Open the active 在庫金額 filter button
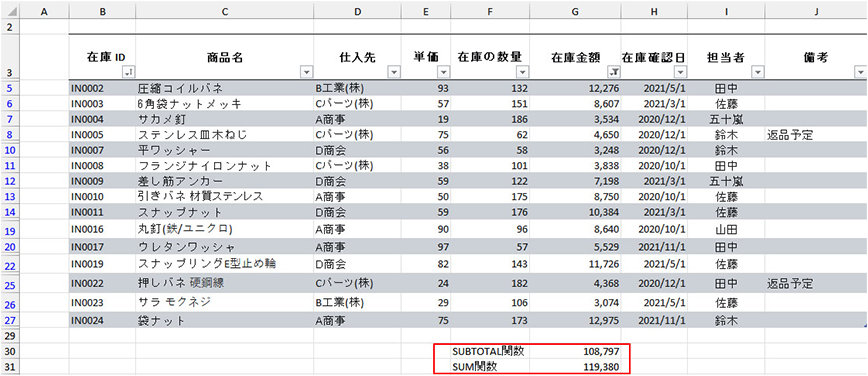Image resolution: width=868 pixels, height=376 pixels. (614, 71)
